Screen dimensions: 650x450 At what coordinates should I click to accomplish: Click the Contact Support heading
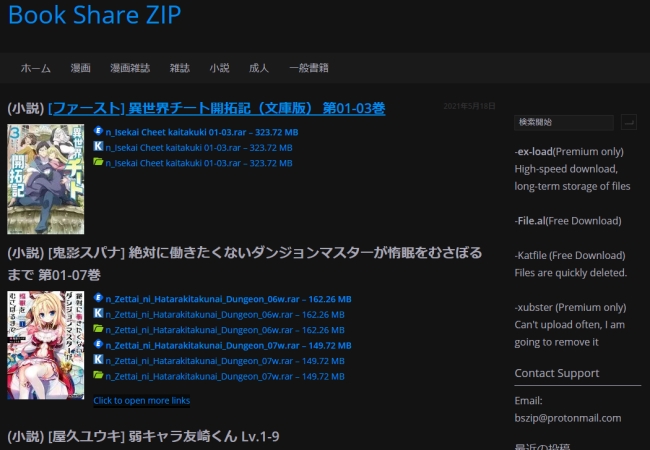pyautogui.click(x=557, y=373)
